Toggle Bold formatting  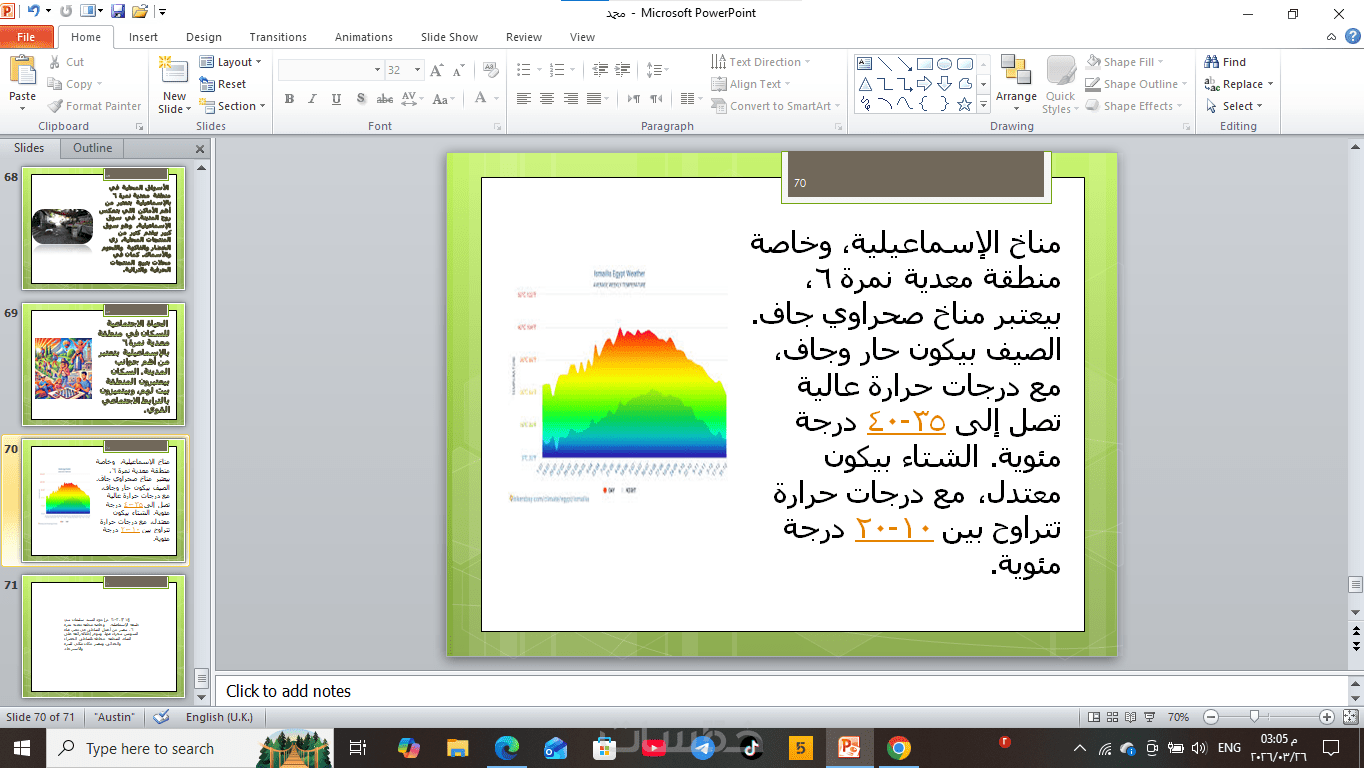(289, 99)
